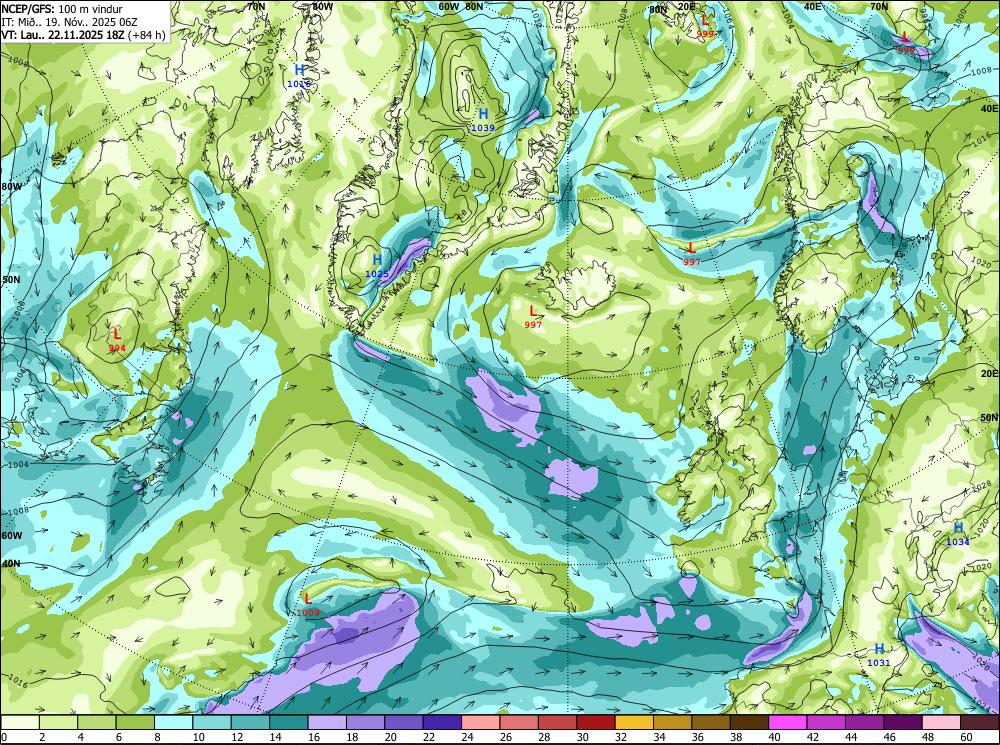Click the L 1009 low marker

pyautogui.click(x=308, y=605)
